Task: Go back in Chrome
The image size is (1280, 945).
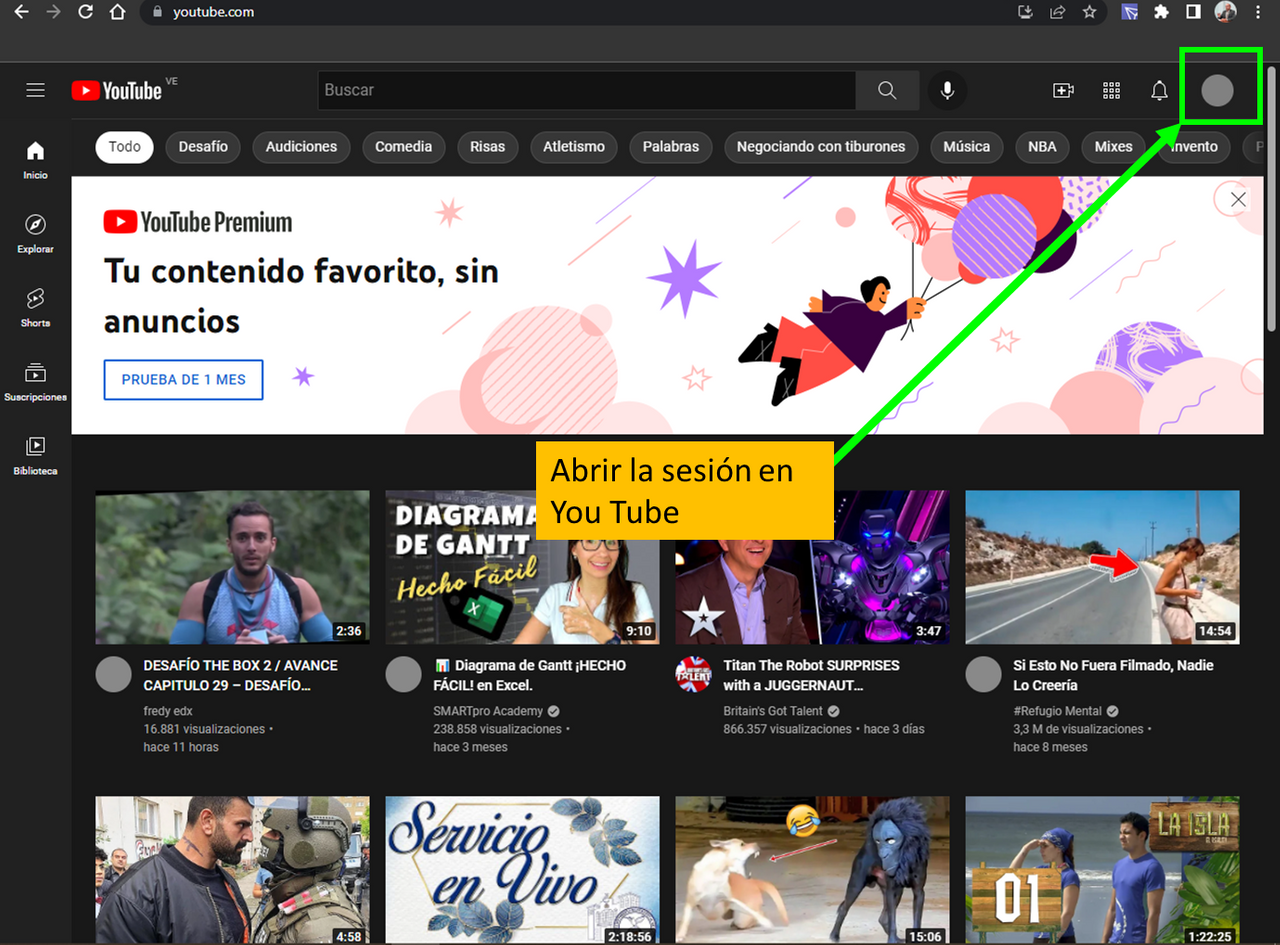Action: 21,12
